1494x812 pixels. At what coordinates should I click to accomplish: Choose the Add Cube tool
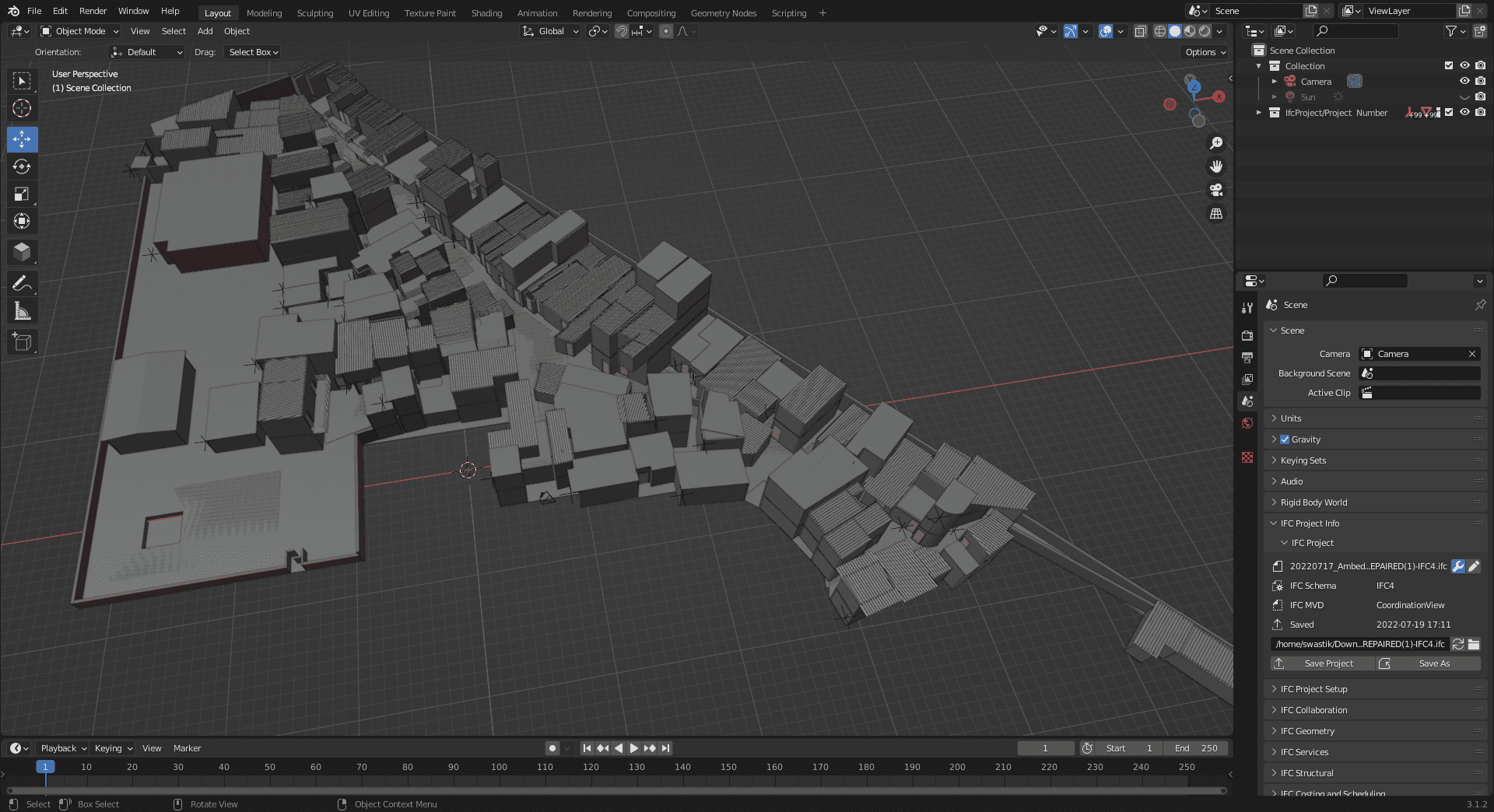[x=22, y=342]
